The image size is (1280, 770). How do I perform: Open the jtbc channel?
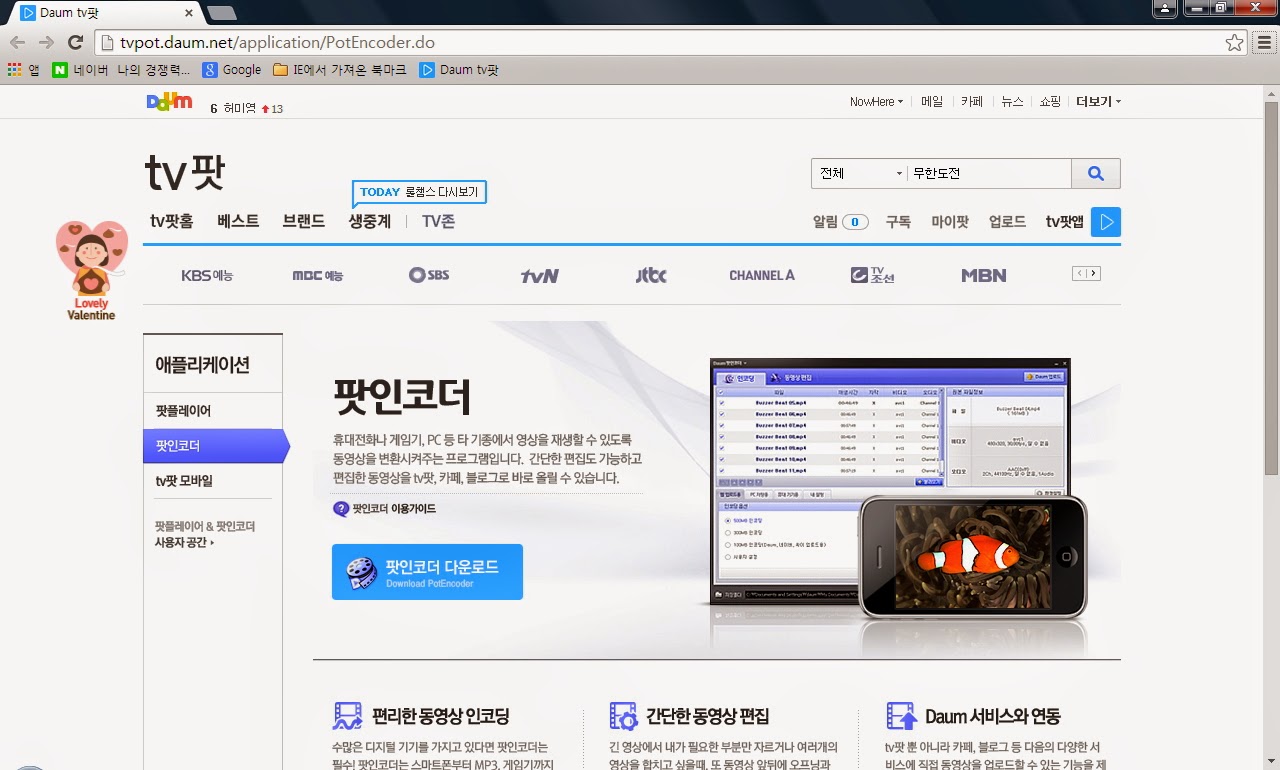point(651,275)
